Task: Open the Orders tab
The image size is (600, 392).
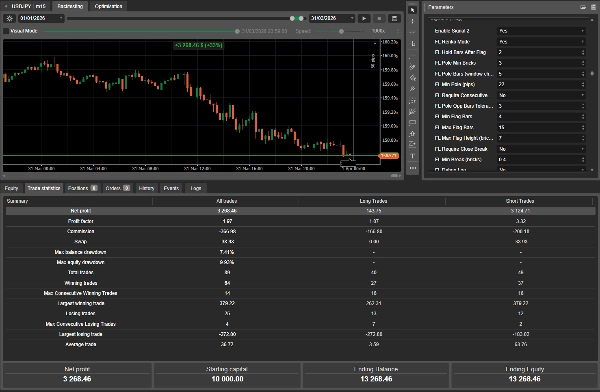Action: (x=117, y=188)
